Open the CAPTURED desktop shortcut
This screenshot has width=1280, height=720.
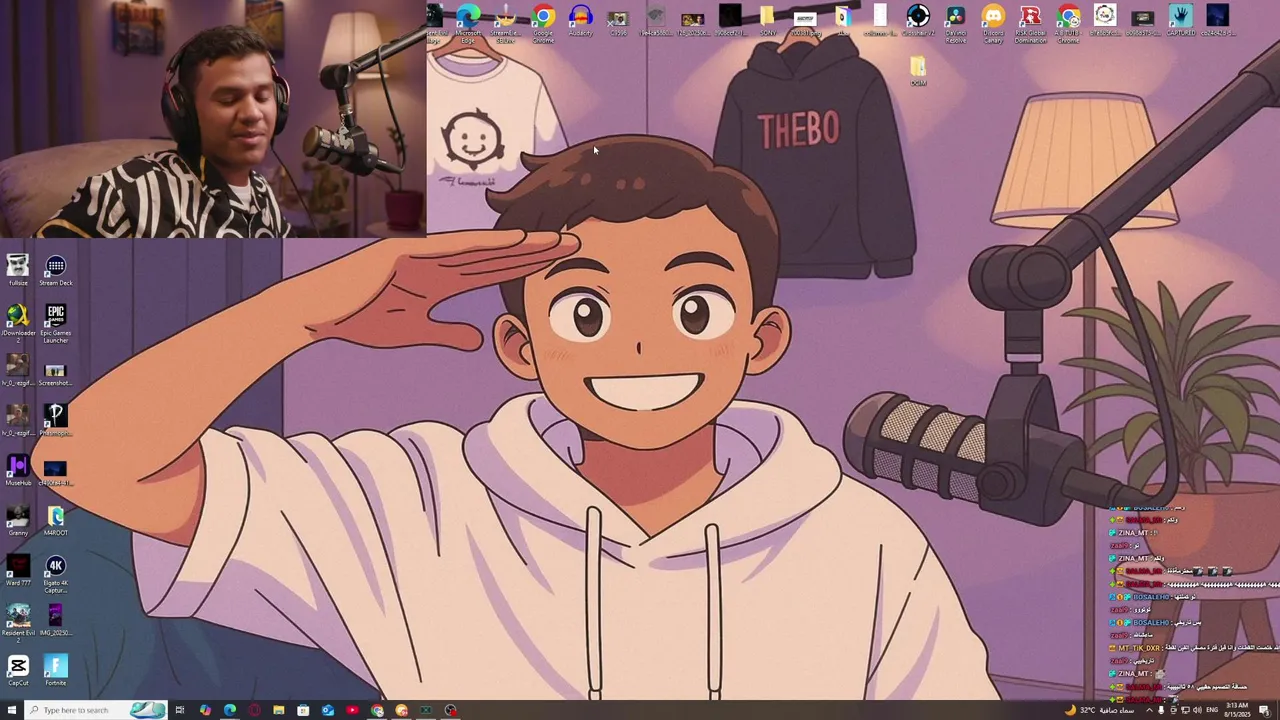click(x=1181, y=20)
